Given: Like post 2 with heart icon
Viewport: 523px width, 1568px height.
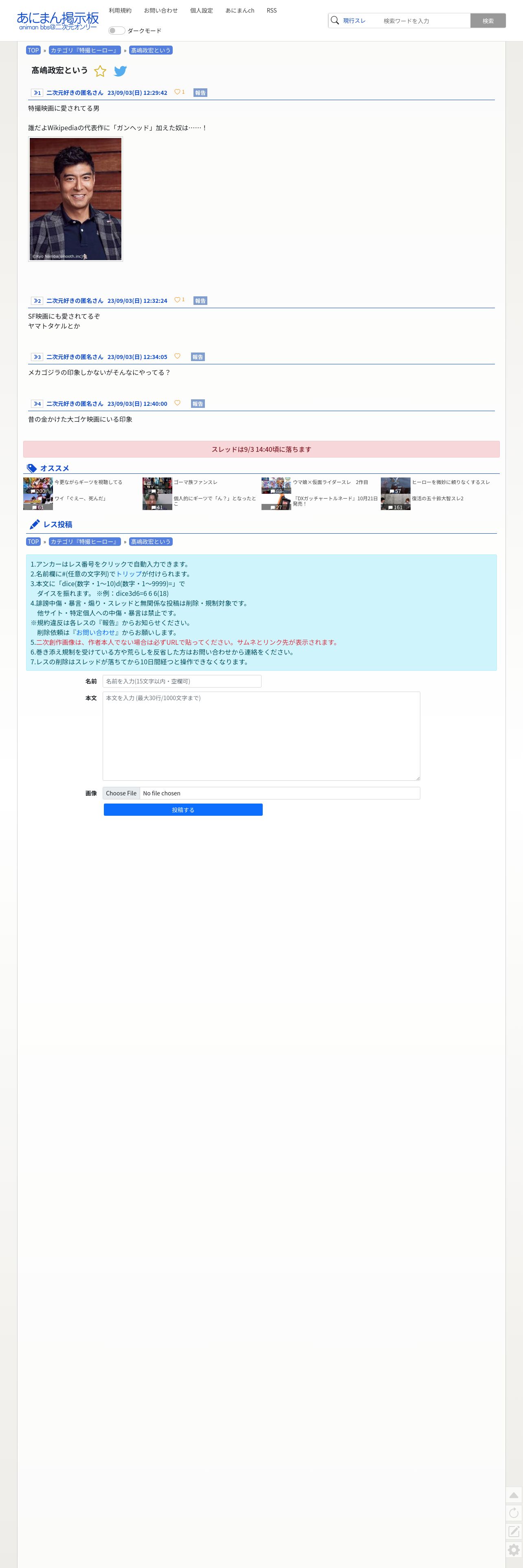Looking at the screenshot, I should pyautogui.click(x=177, y=300).
